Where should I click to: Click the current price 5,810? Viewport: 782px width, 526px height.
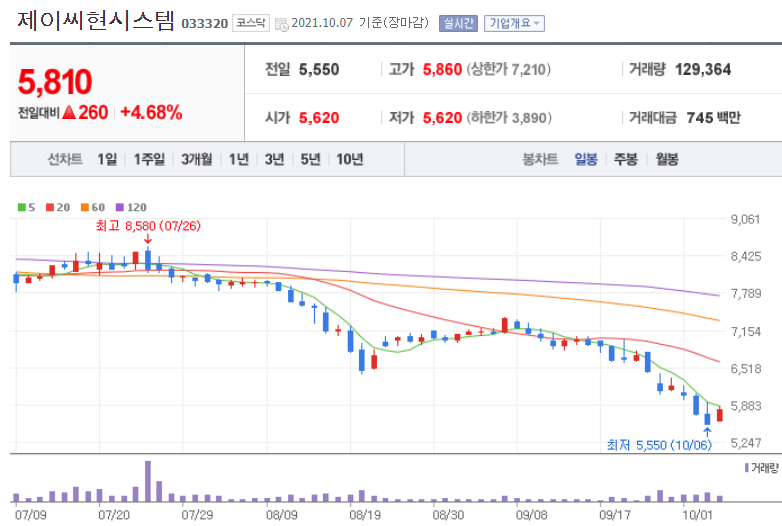(x=55, y=82)
